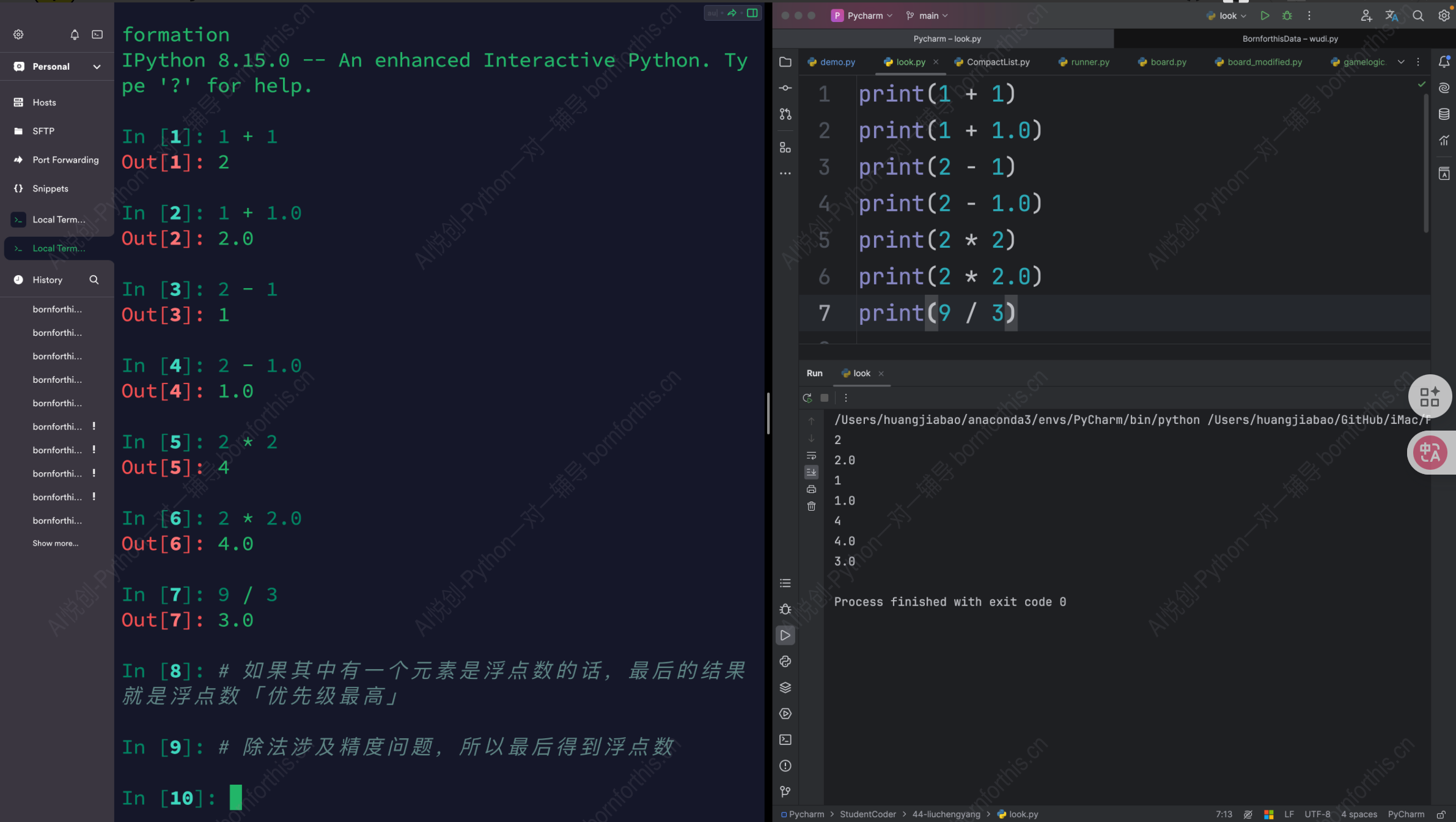The height and width of the screenshot is (822, 1456).
Task: Open board_modified.py editor tab
Action: click(1259, 62)
